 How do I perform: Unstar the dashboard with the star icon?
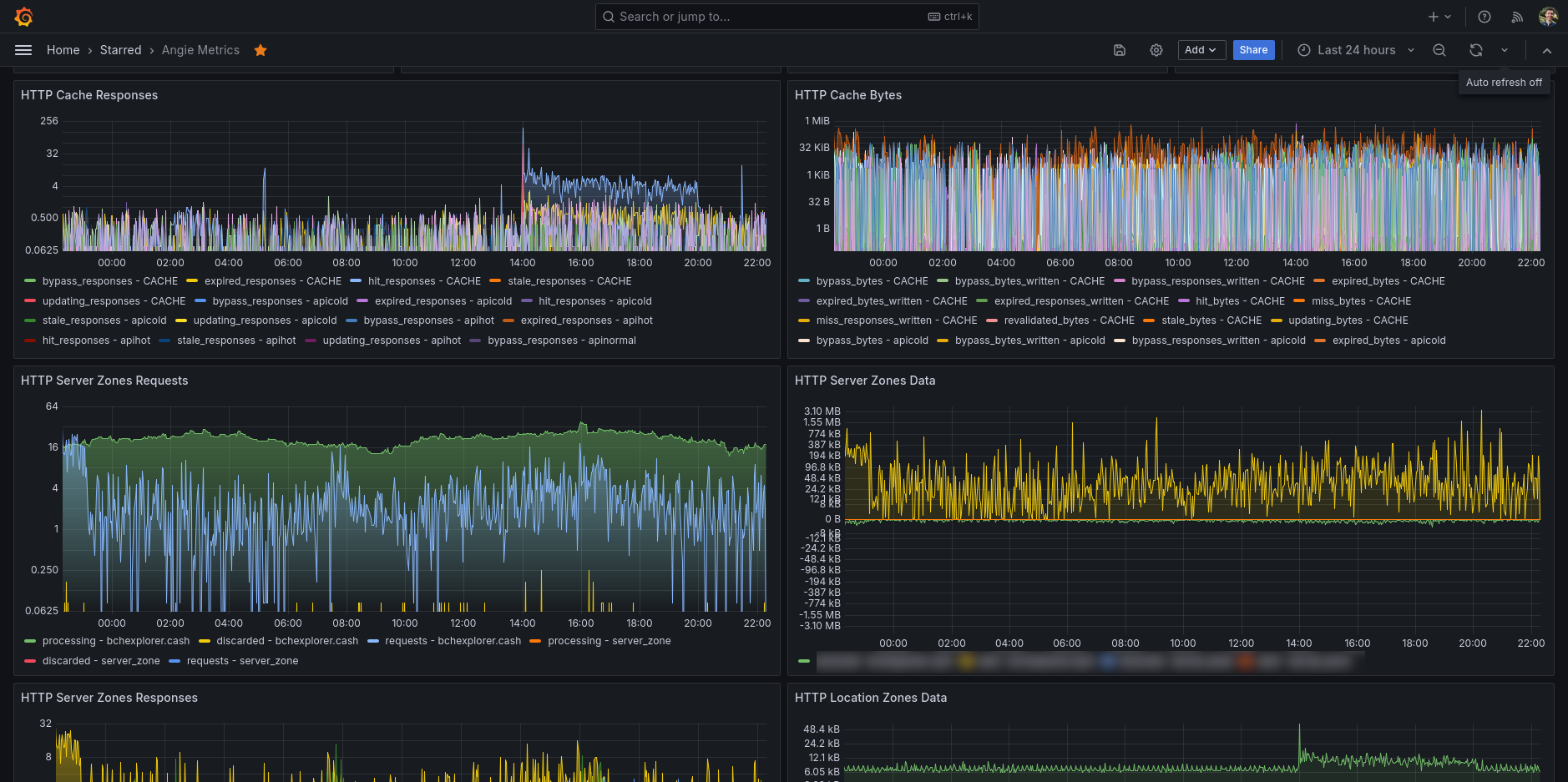pos(260,50)
